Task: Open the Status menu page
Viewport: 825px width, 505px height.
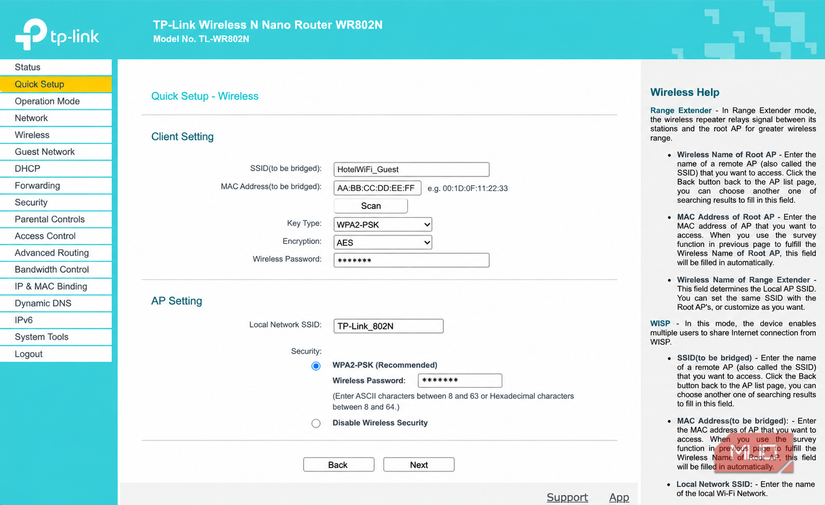Action: (x=56, y=67)
